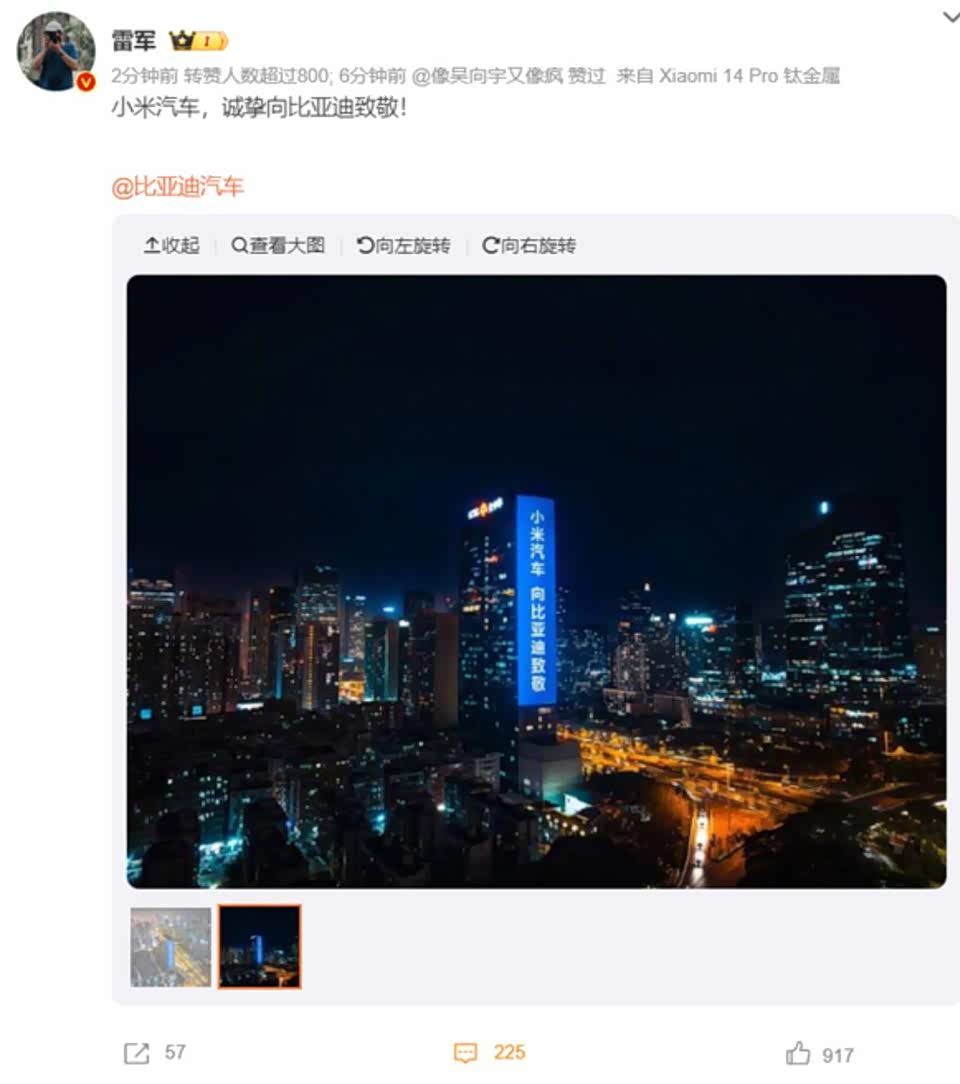Rotate image right with 向右旋转
Image resolution: width=960 pixels, height=1084 pixels.
point(529,245)
